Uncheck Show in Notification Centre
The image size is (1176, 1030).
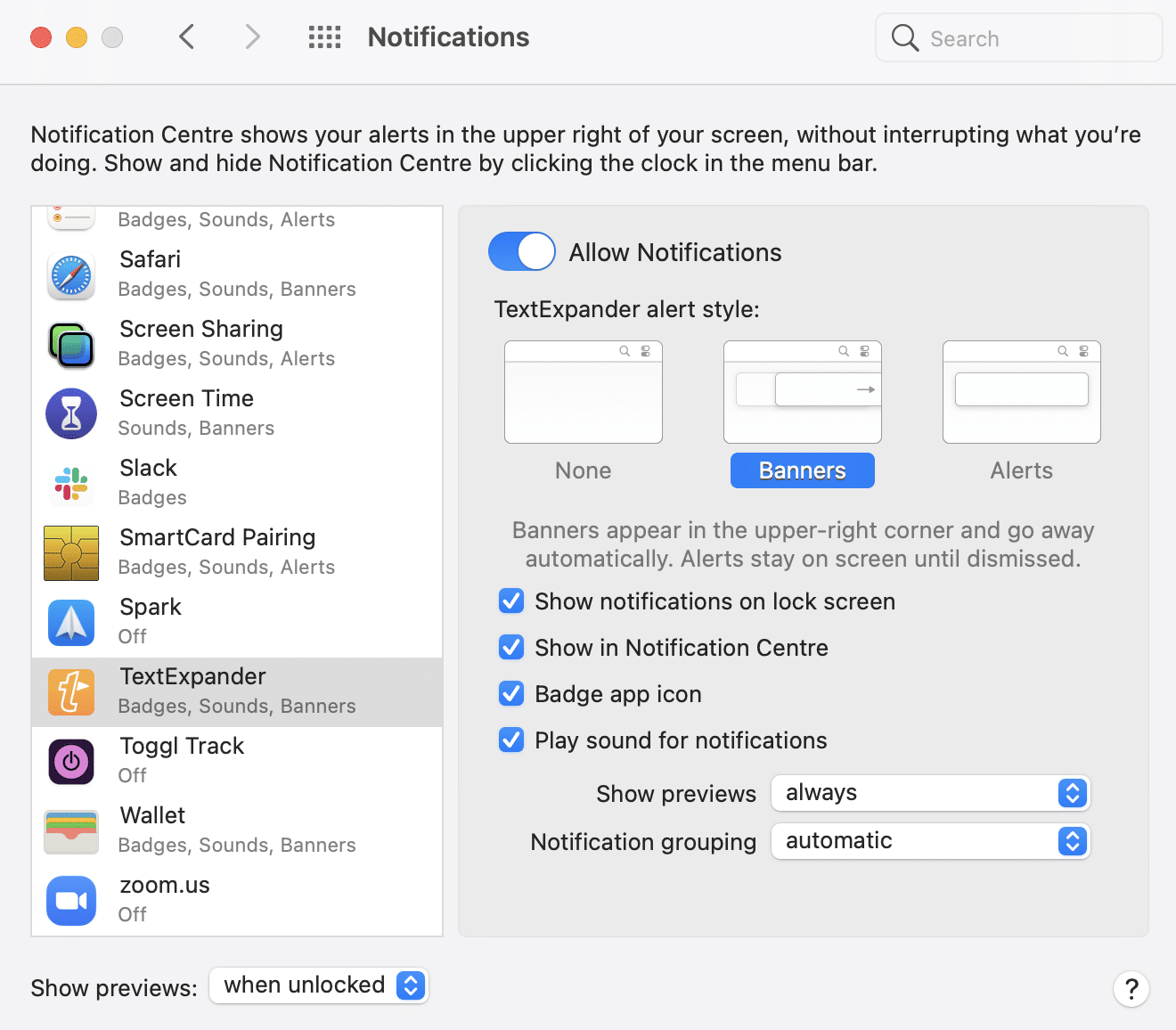click(x=511, y=648)
